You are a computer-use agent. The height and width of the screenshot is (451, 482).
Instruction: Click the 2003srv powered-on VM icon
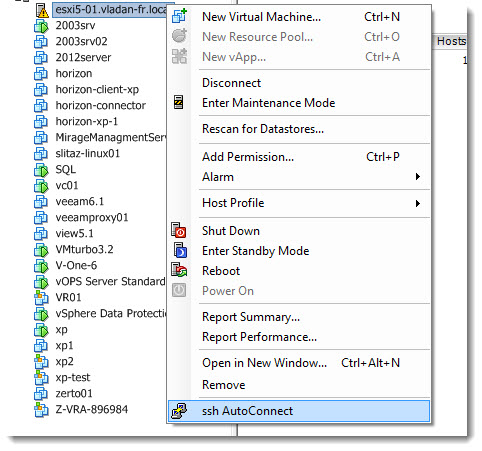click(x=41, y=26)
